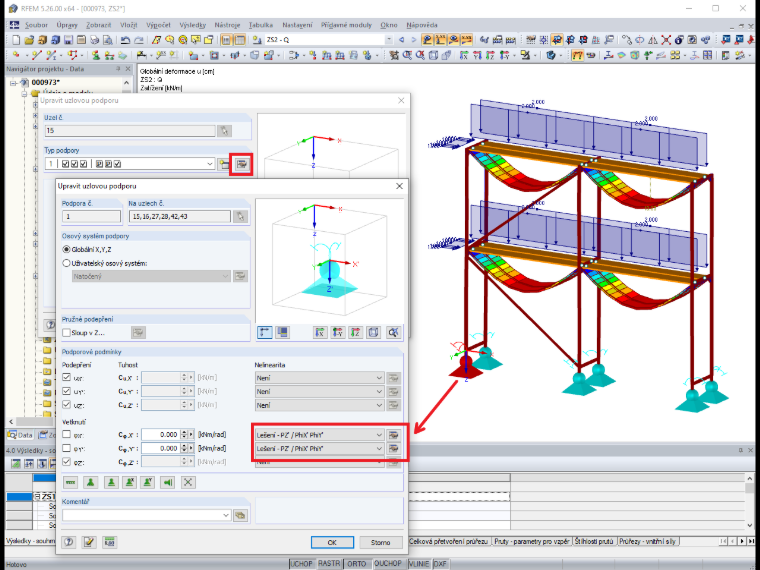Viewport: 760px width, 570px height.
Task: Click the Storno button
Action: point(380,542)
